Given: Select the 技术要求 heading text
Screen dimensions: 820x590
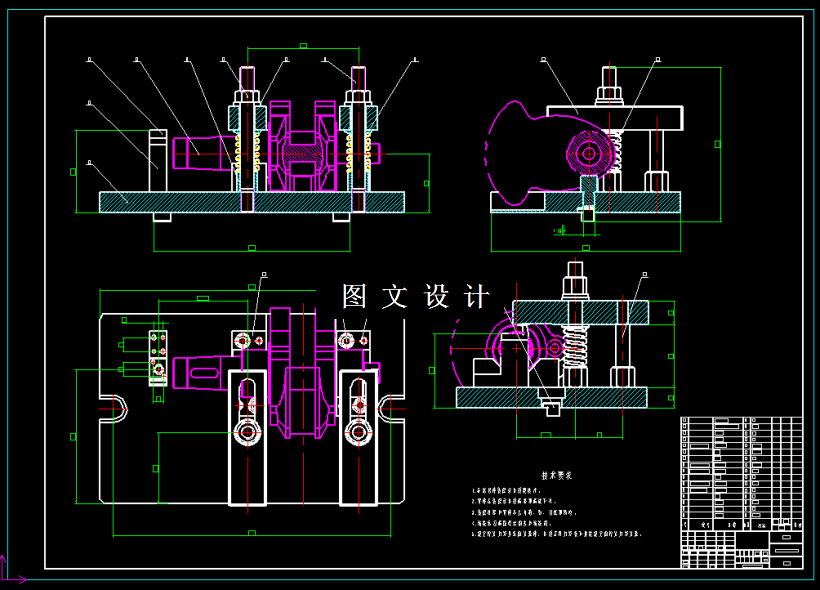Looking at the screenshot, I should (x=556, y=475).
